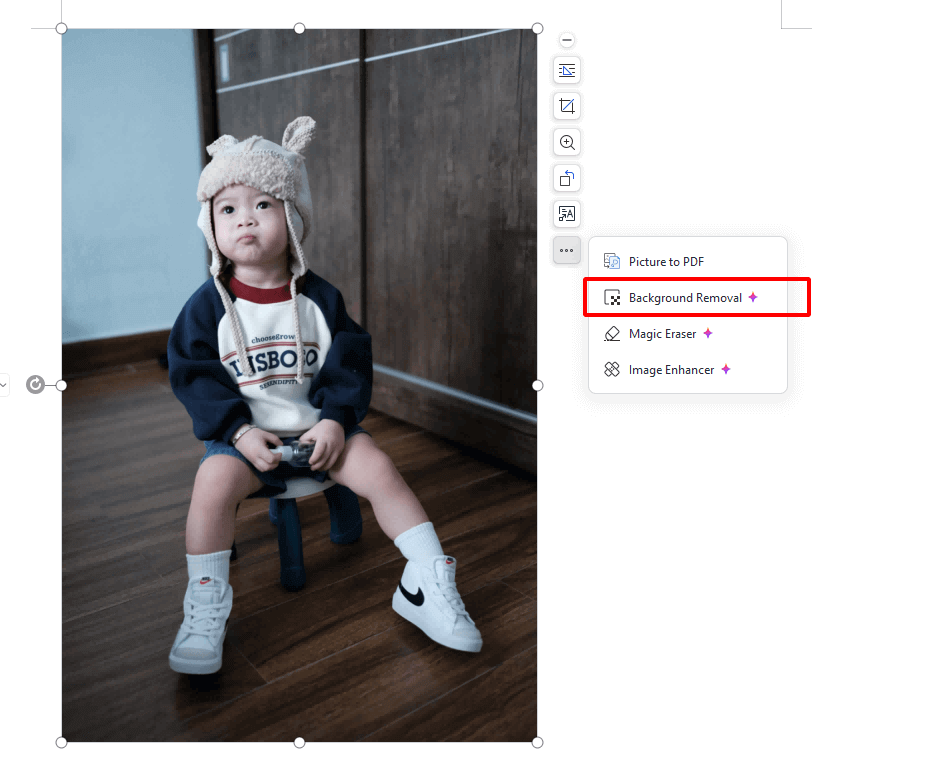
Task: Open the zoom-in picture preview icon
Action: (x=566, y=143)
